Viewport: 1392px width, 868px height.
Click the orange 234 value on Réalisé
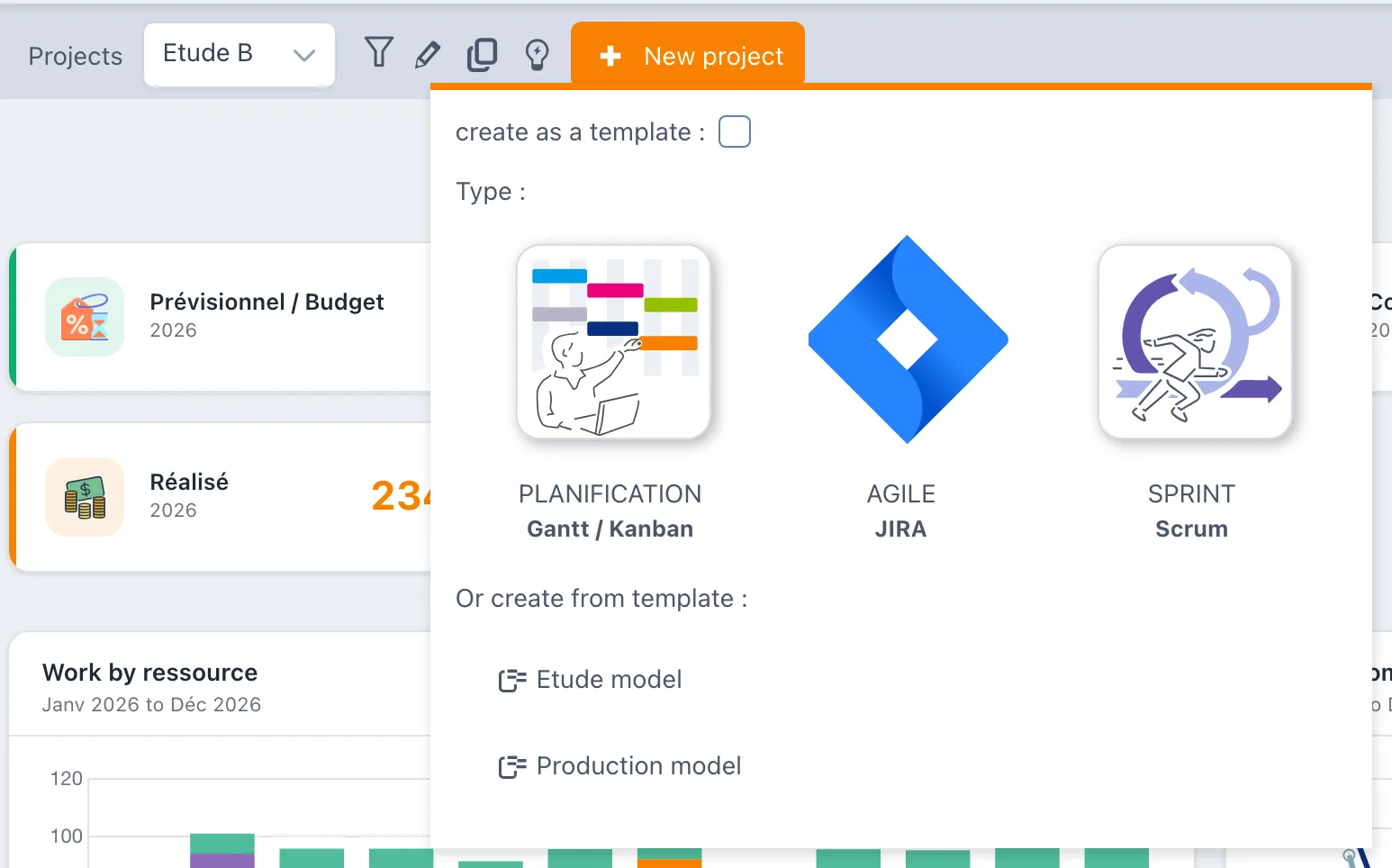(x=402, y=496)
